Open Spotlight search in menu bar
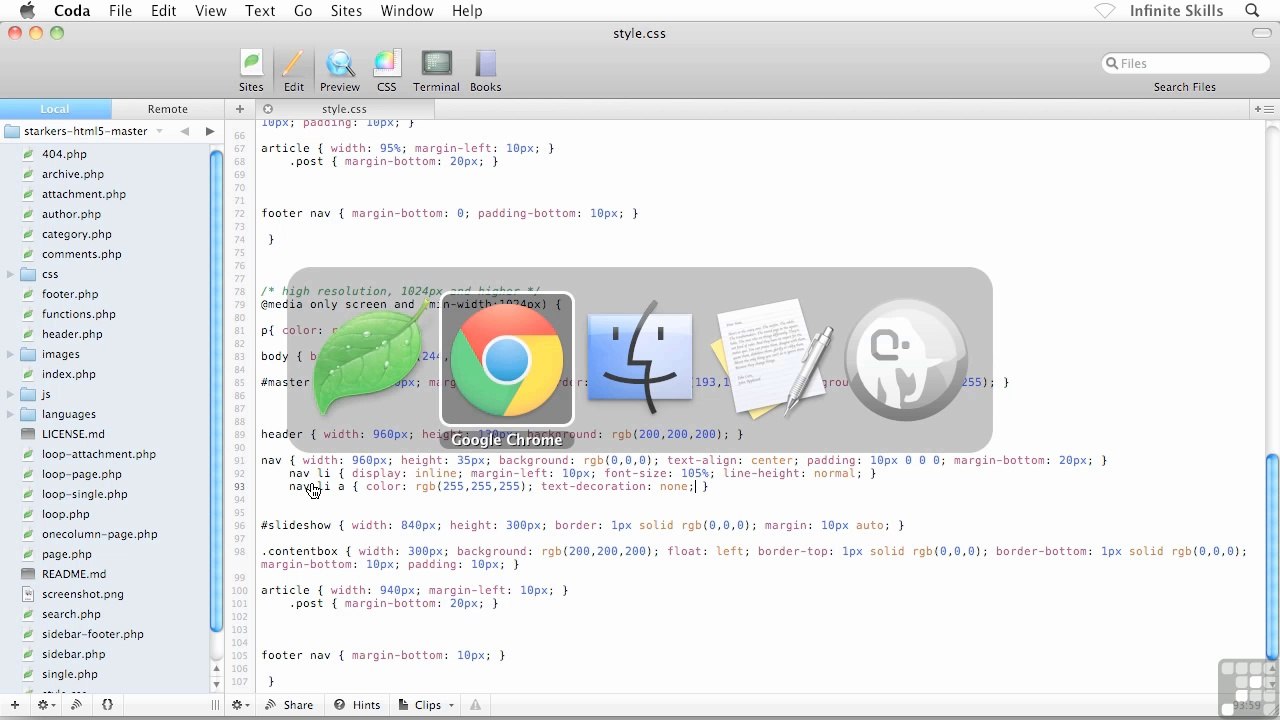The width and height of the screenshot is (1280, 720). (1252, 11)
